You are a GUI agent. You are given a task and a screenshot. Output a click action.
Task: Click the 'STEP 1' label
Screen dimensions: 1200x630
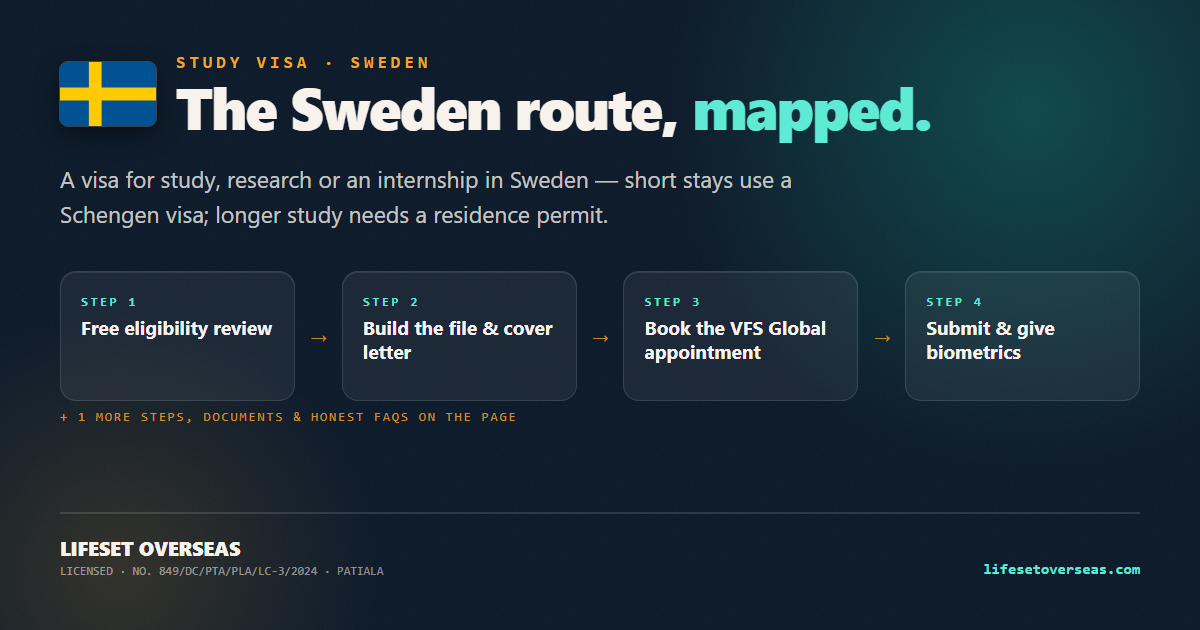point(109,302)
